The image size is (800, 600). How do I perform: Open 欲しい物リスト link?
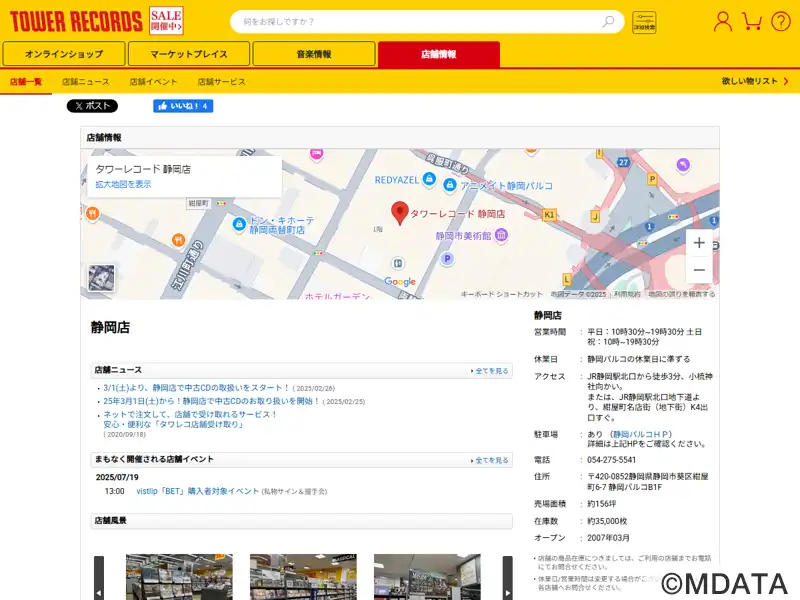755,81
